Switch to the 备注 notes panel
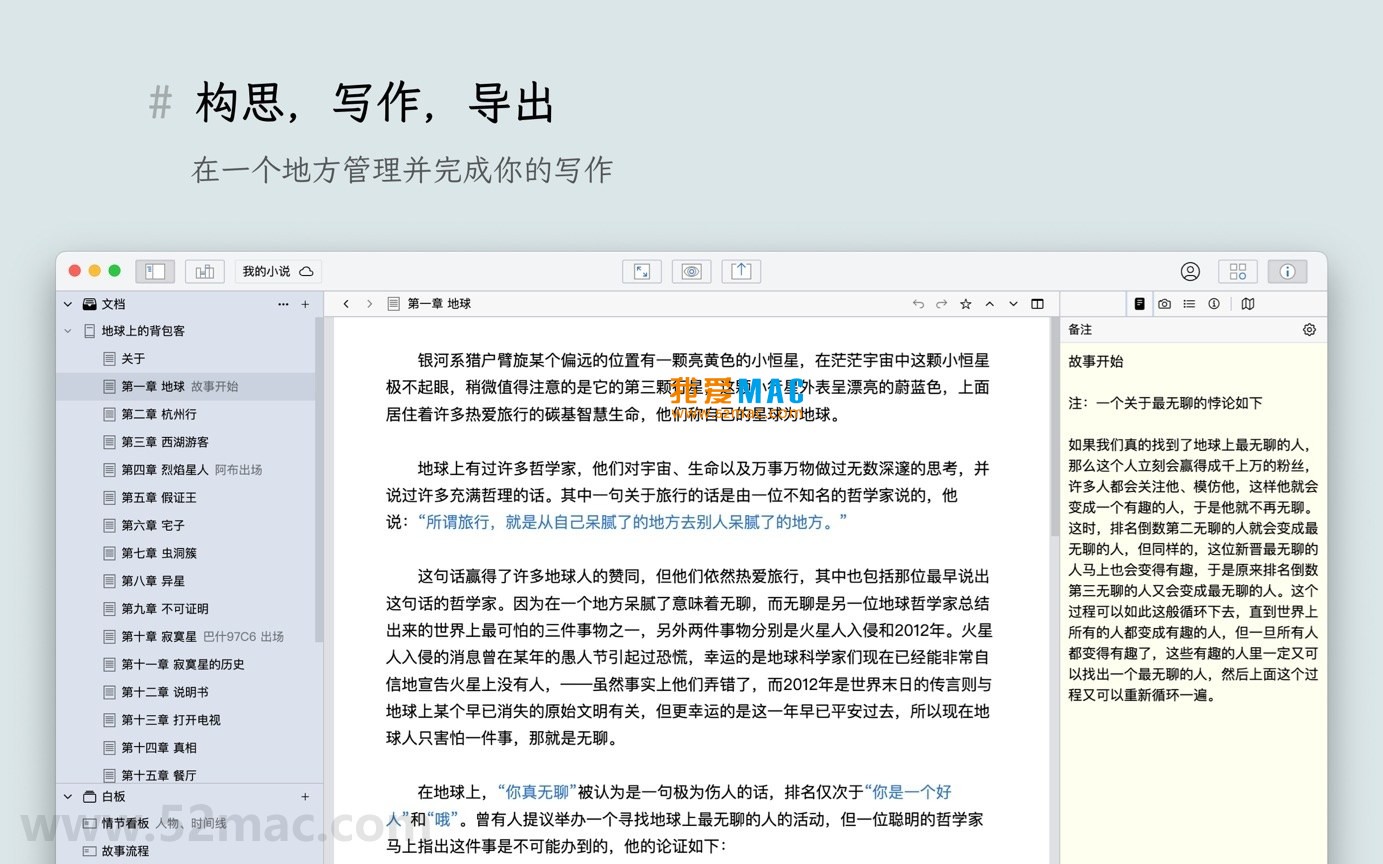Viewport: 1383px width, 864px height. pyautogui.click(x=1140, y=303)
